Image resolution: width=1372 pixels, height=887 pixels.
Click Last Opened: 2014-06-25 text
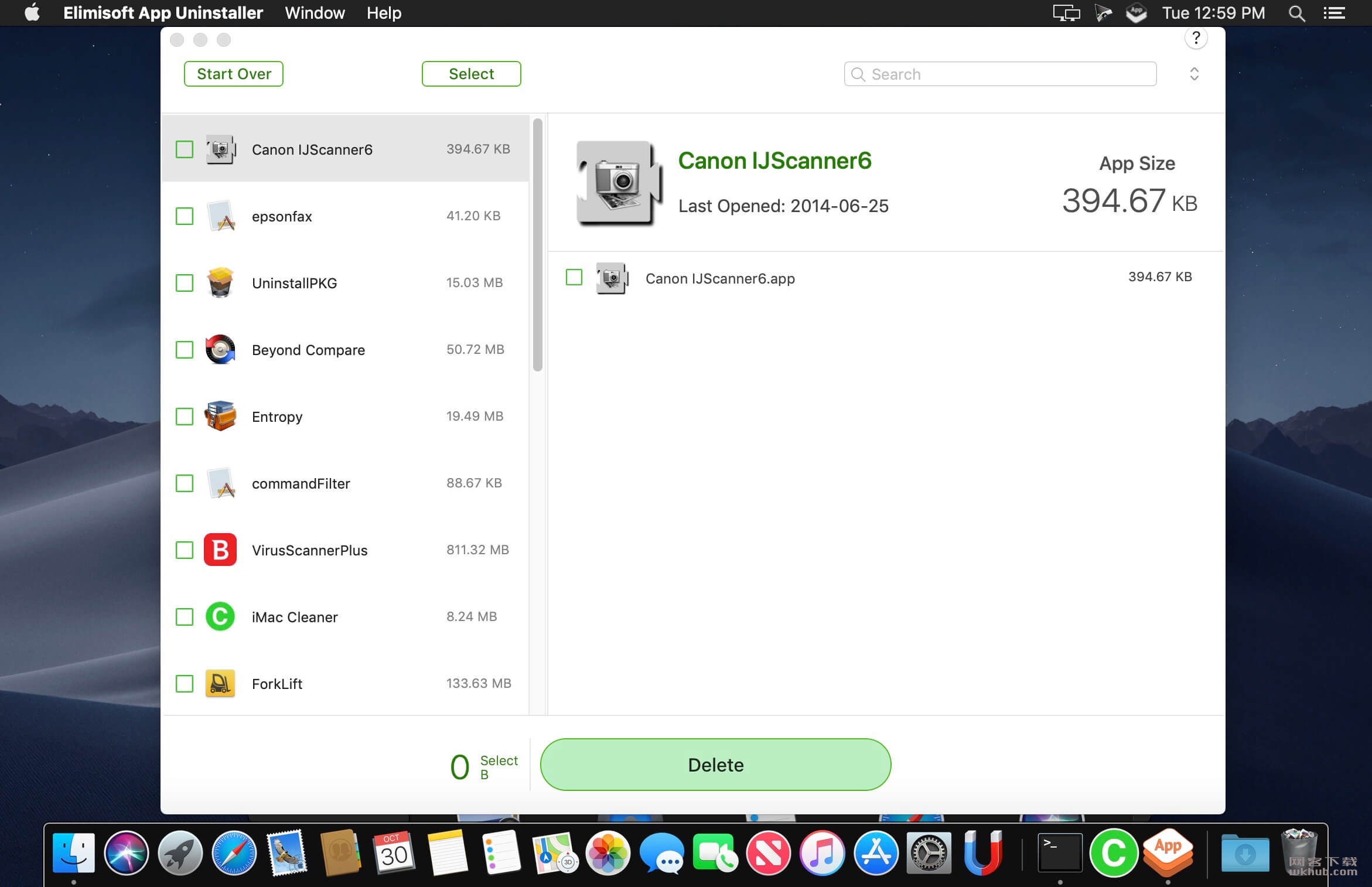[783, 206]
